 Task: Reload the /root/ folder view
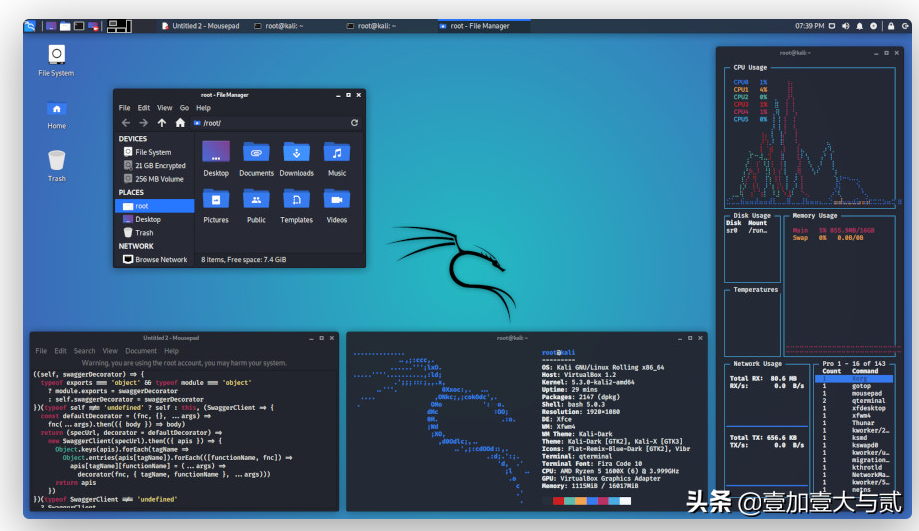coord(354,123)
